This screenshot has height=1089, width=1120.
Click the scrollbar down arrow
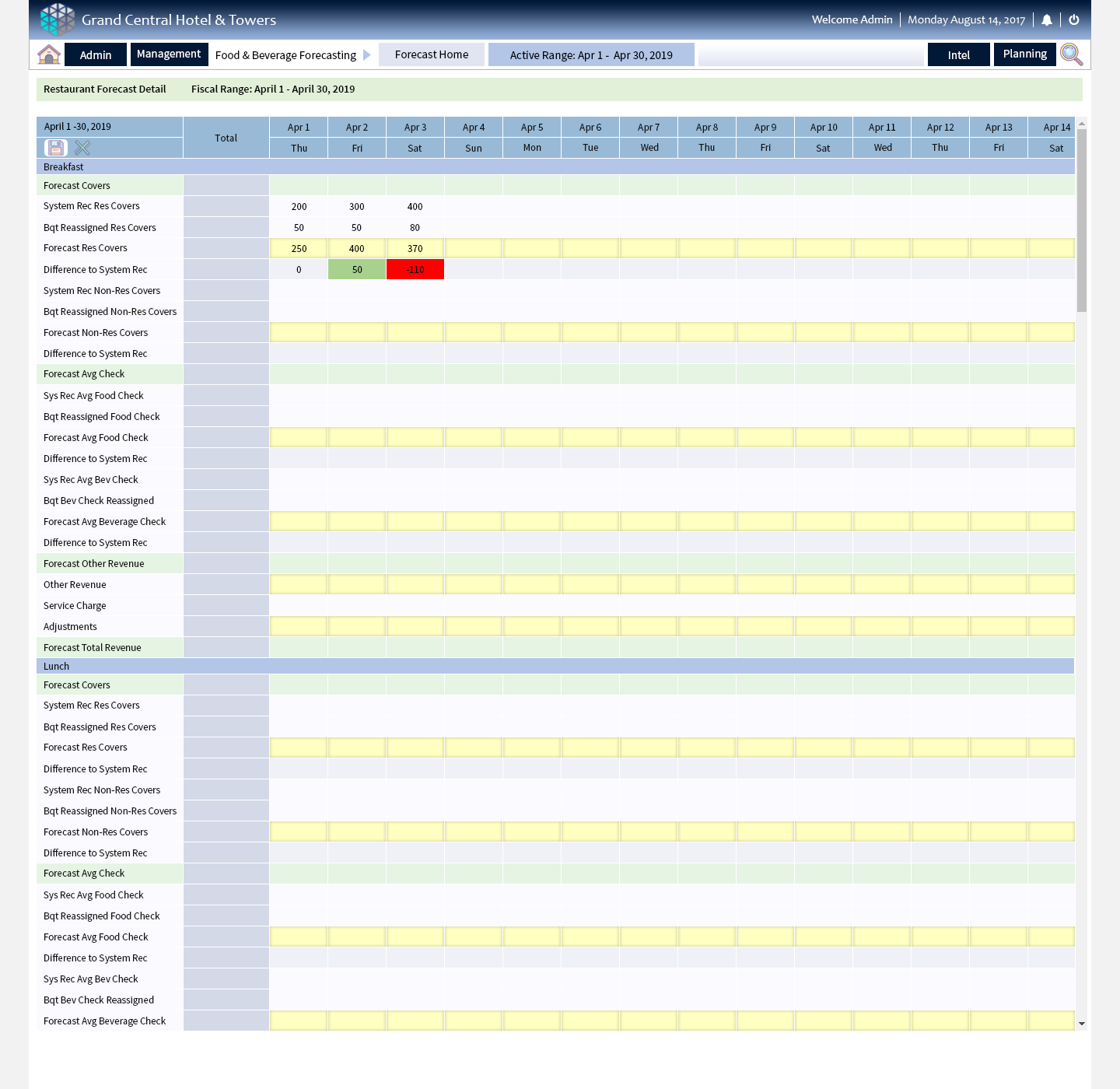(x=1081, y=1024)
